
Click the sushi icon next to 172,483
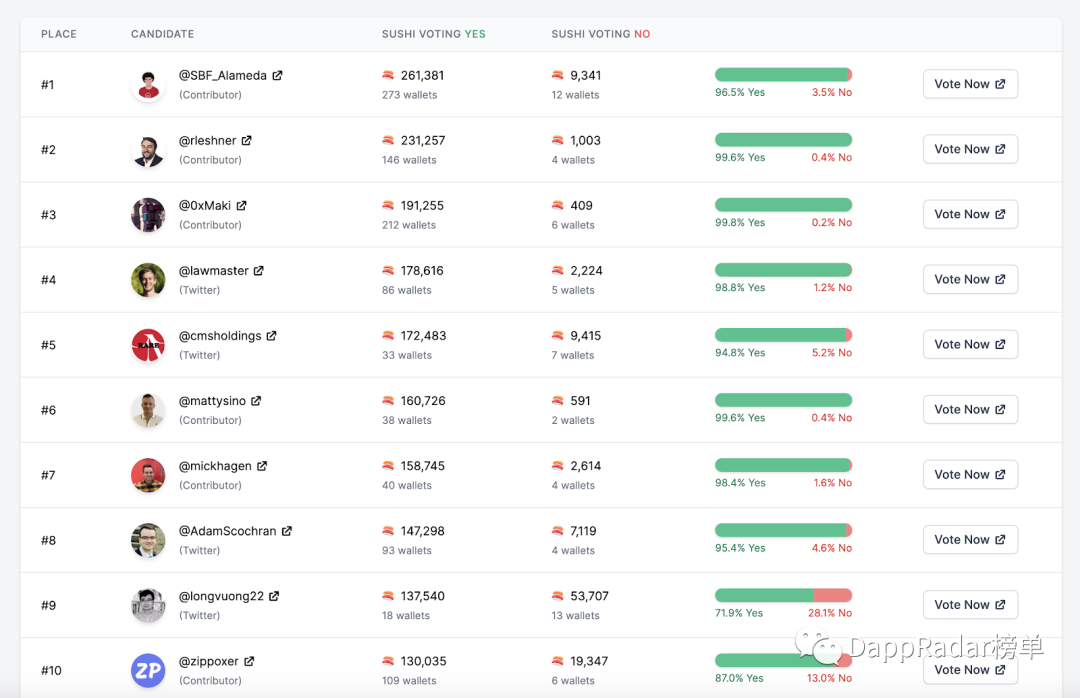388,336
